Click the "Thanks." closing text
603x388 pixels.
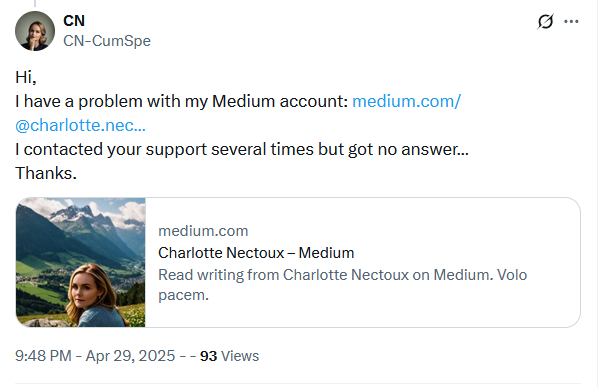46,173
